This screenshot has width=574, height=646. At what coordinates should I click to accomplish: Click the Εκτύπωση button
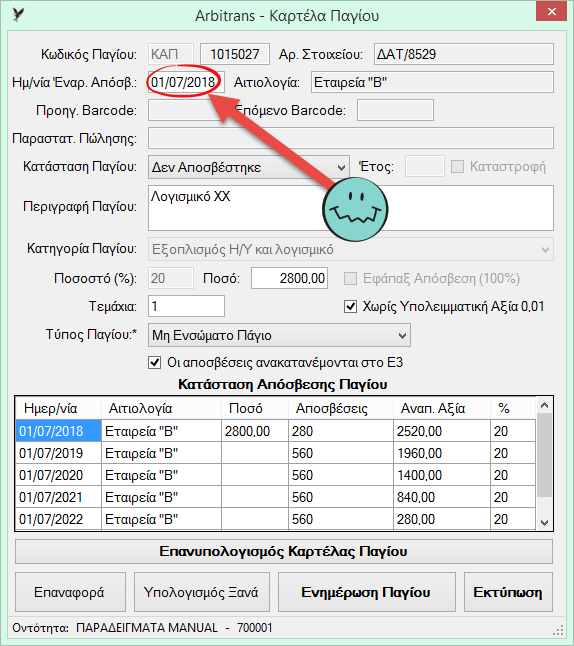508,592
